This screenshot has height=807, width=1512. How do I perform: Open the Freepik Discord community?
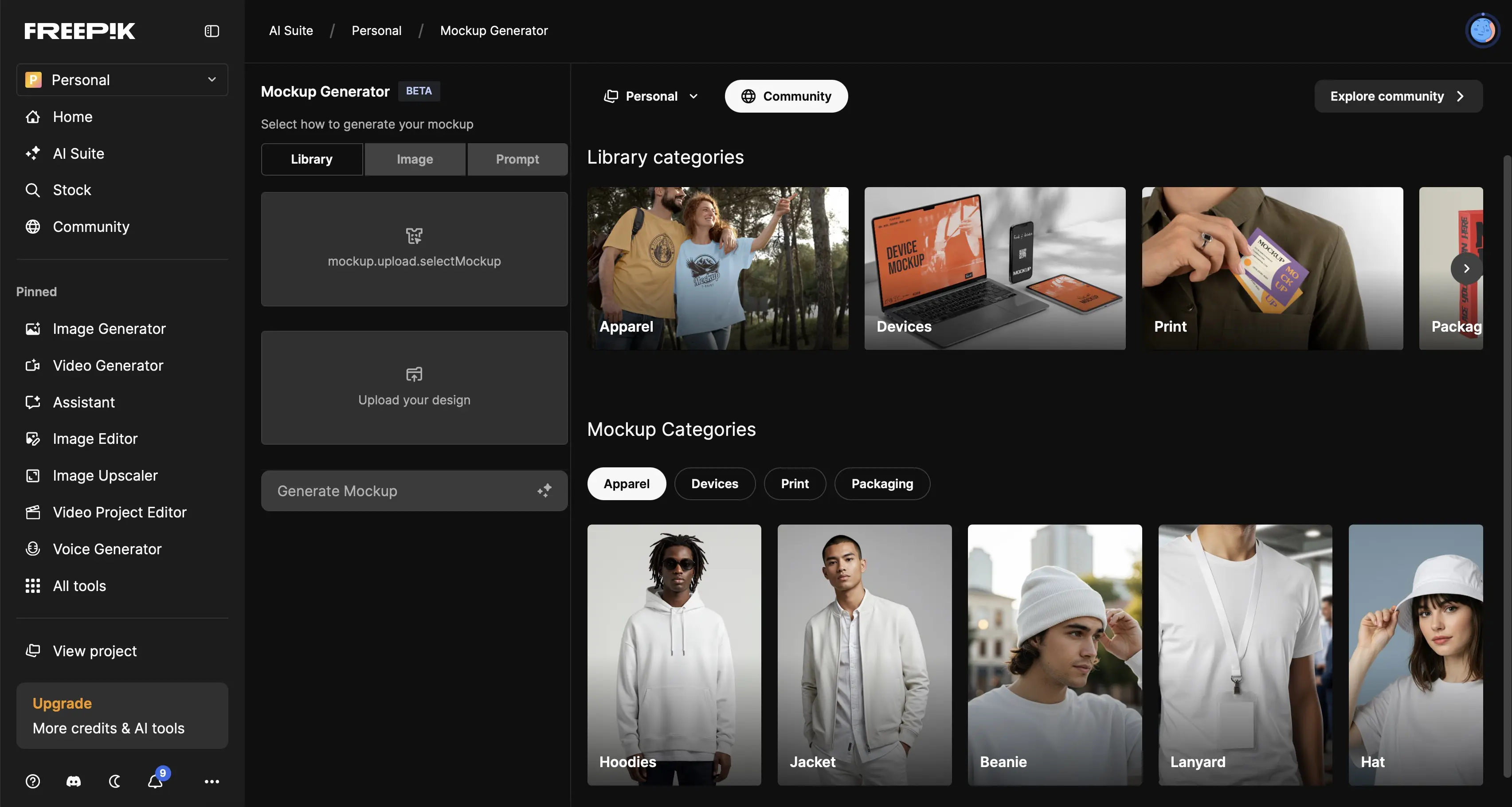tap(73, 781)
